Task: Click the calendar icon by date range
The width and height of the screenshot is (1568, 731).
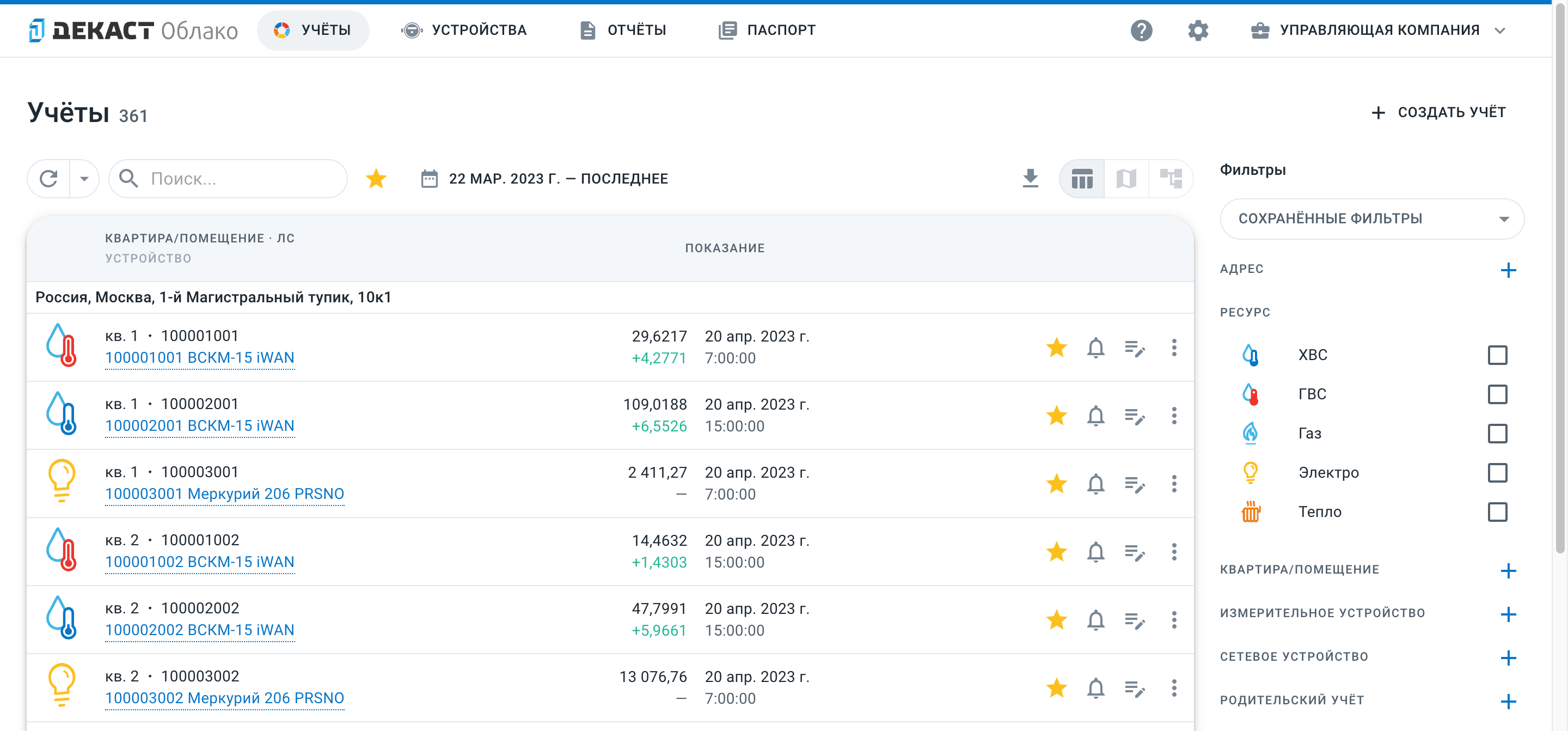Action: click(429, 179)
